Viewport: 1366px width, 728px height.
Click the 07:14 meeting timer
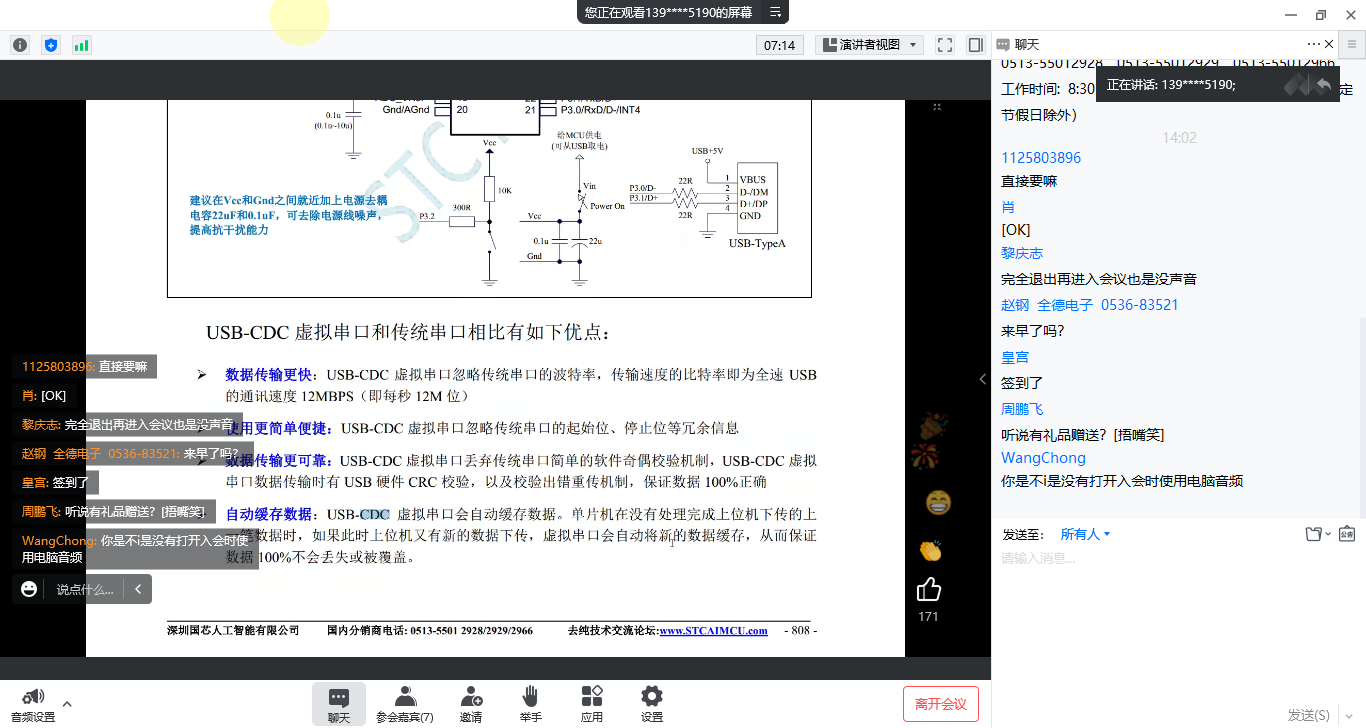779,45
